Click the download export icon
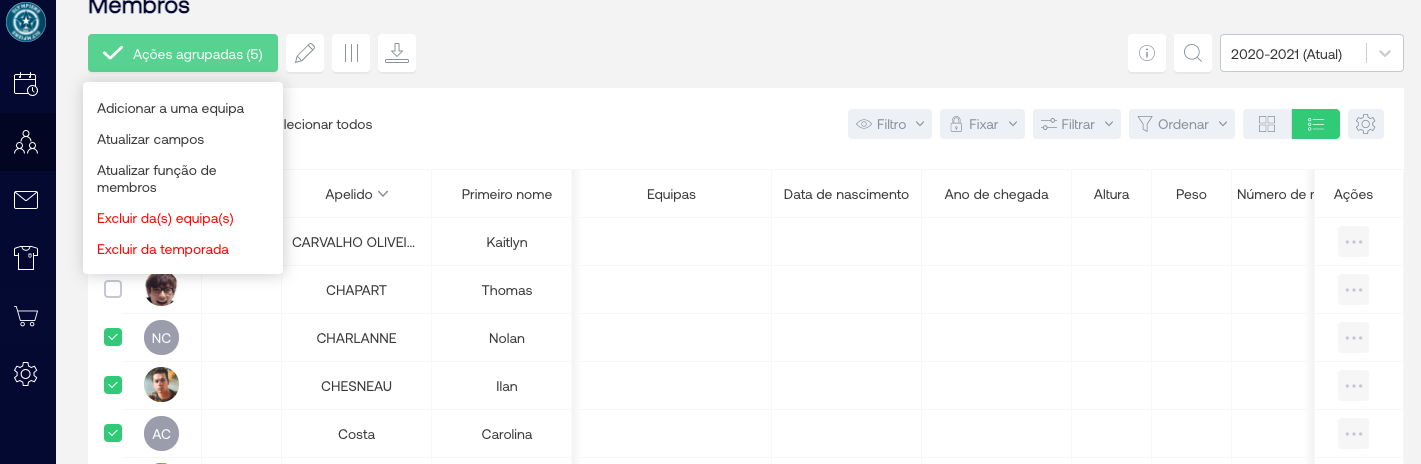The width and height of the screenshot is (1421, 464). 397,53
